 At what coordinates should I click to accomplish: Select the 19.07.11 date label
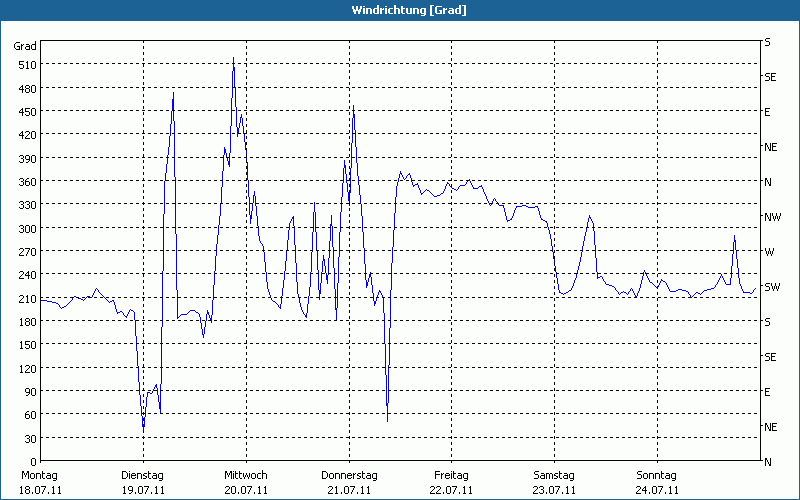pos(143,490)
